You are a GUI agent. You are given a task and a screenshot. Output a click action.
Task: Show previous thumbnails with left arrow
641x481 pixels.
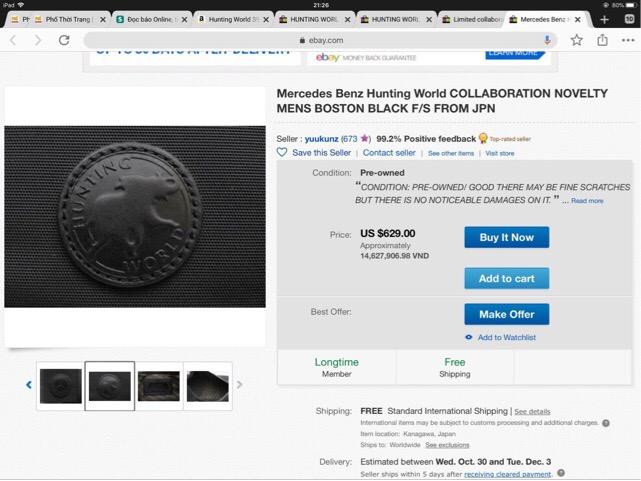click(x=28, y=385)
